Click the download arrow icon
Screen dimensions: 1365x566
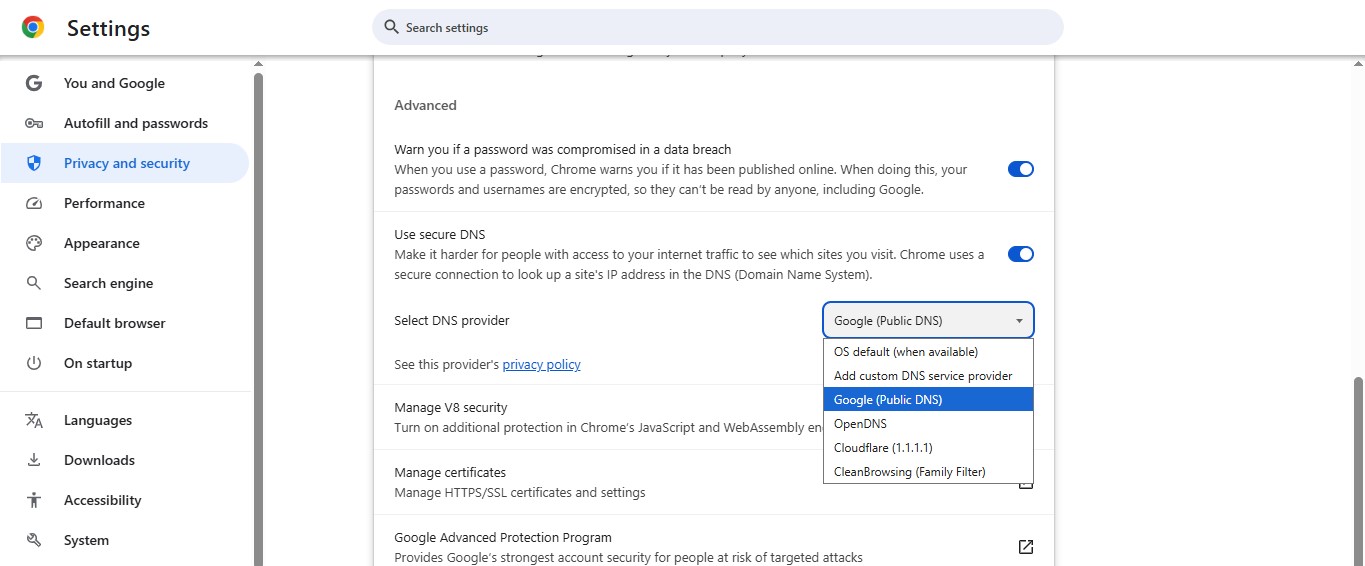(x=34, y=460)
